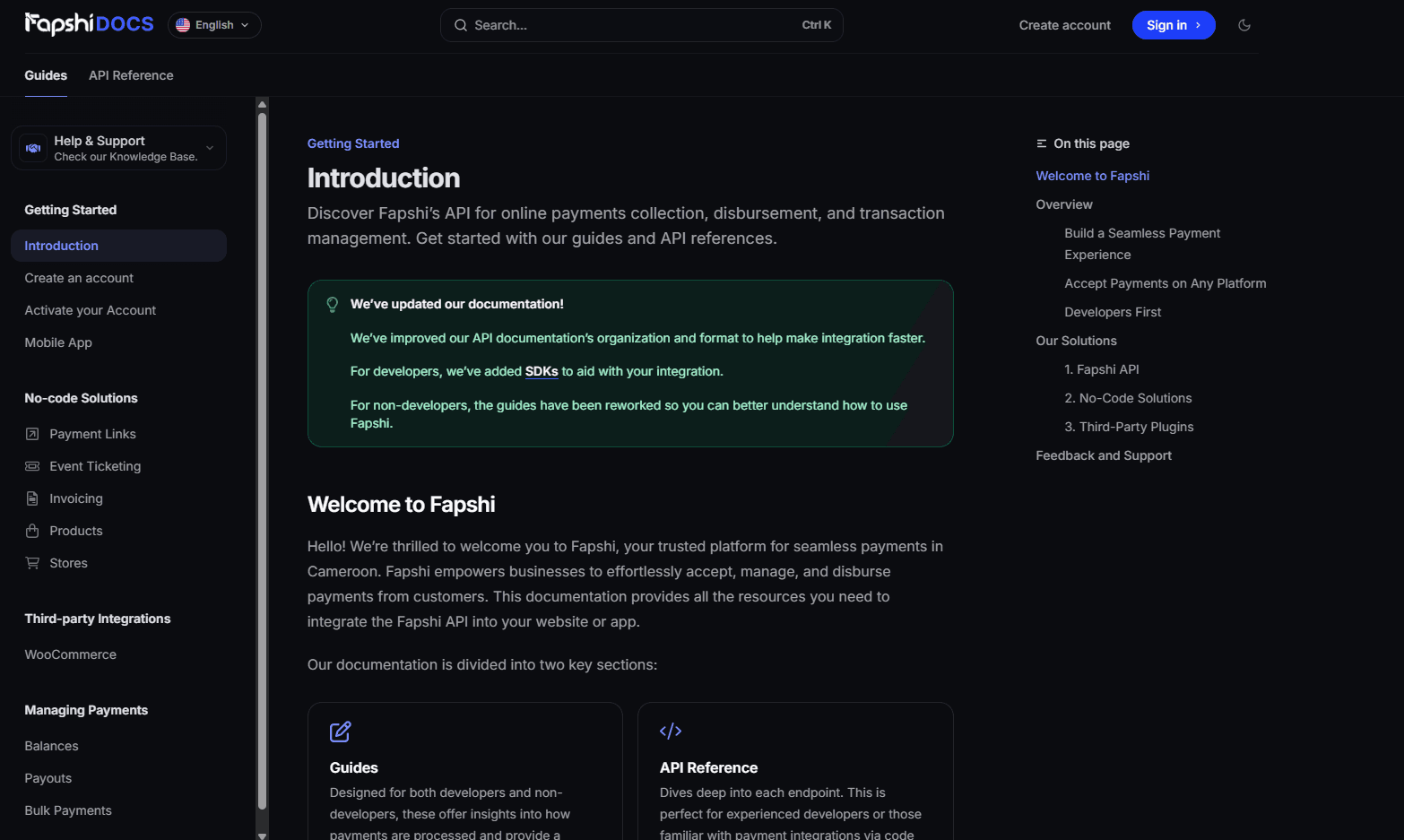Open Products in sidebar

[x=76, y=531]
